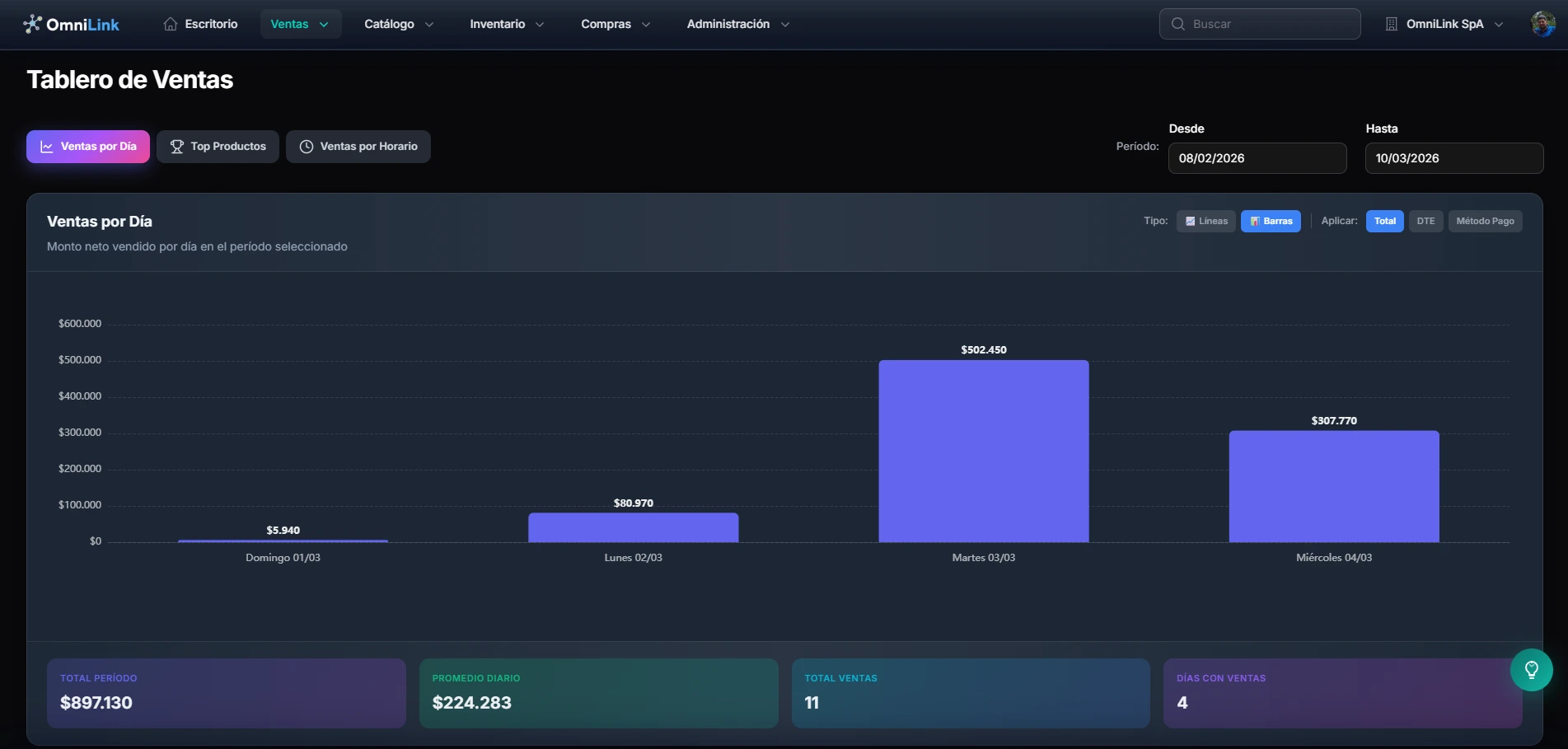Click the Desde date field

click(1257, 158)
